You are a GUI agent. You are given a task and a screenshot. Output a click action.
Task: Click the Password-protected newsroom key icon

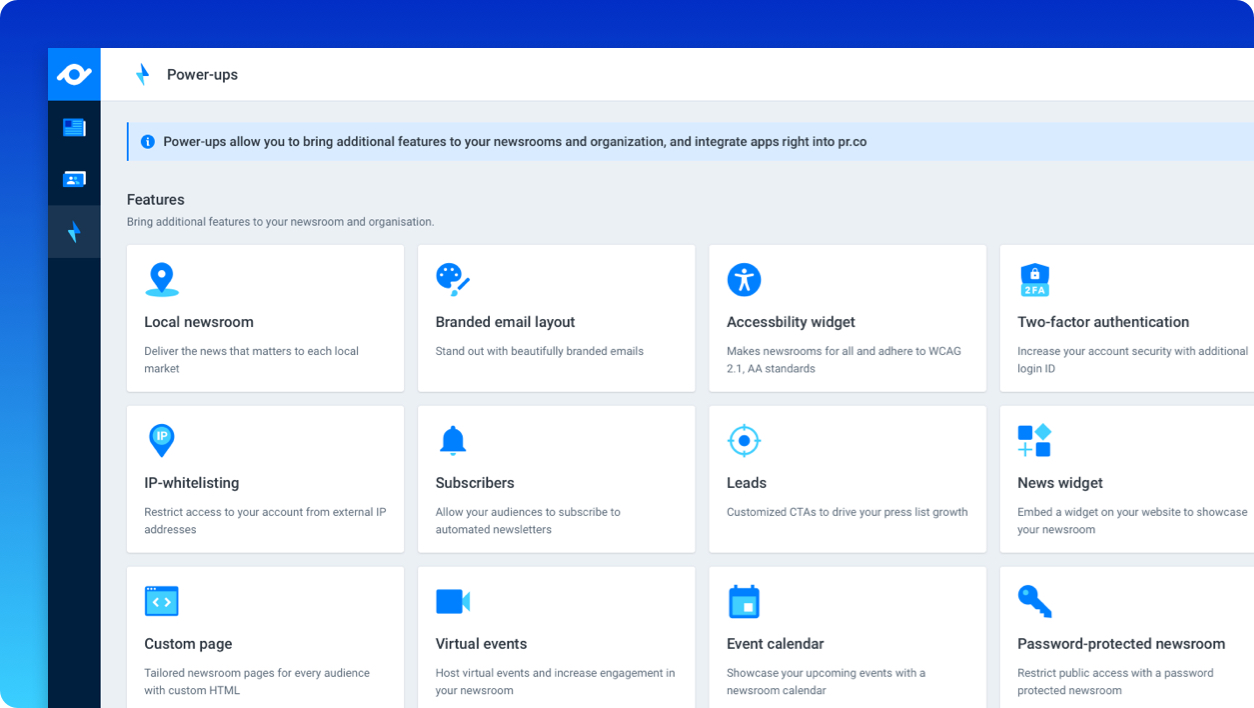click(1034, 601)
